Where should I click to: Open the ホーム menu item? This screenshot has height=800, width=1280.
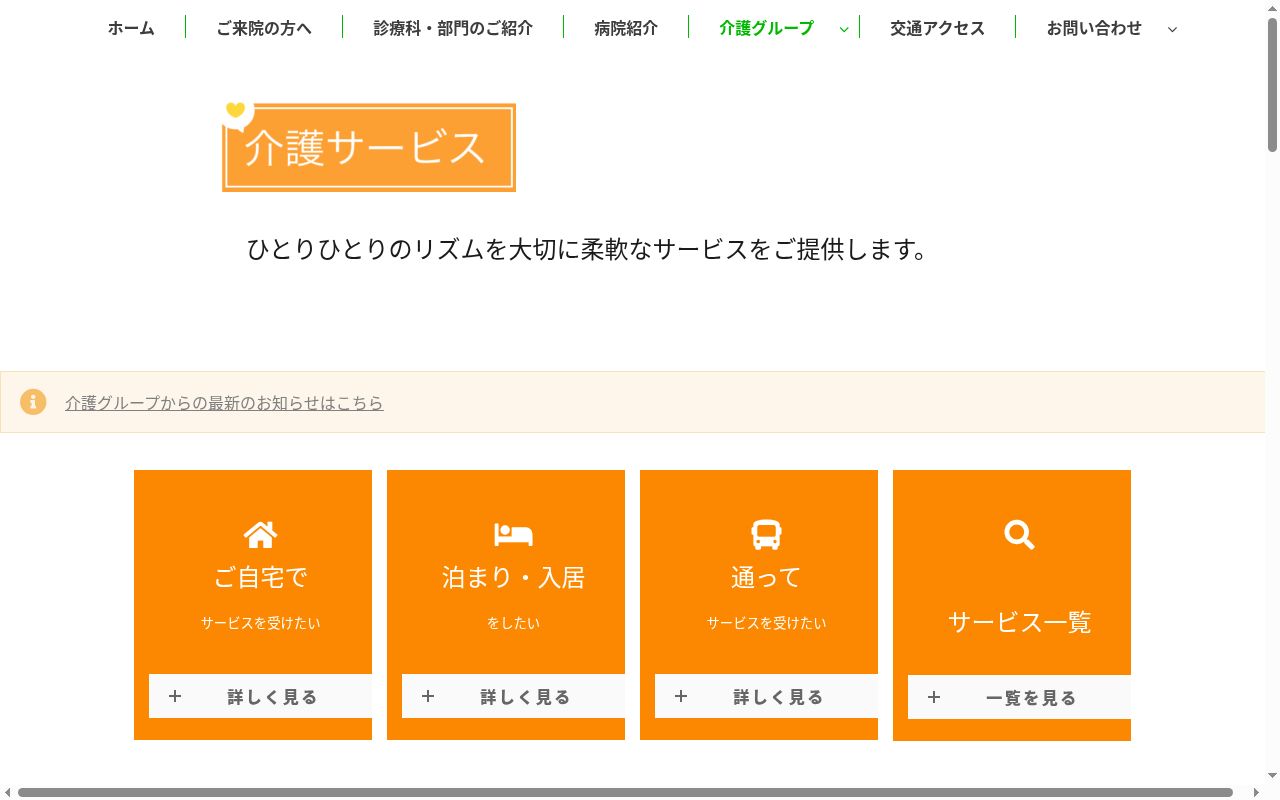(x=131, y=28)
